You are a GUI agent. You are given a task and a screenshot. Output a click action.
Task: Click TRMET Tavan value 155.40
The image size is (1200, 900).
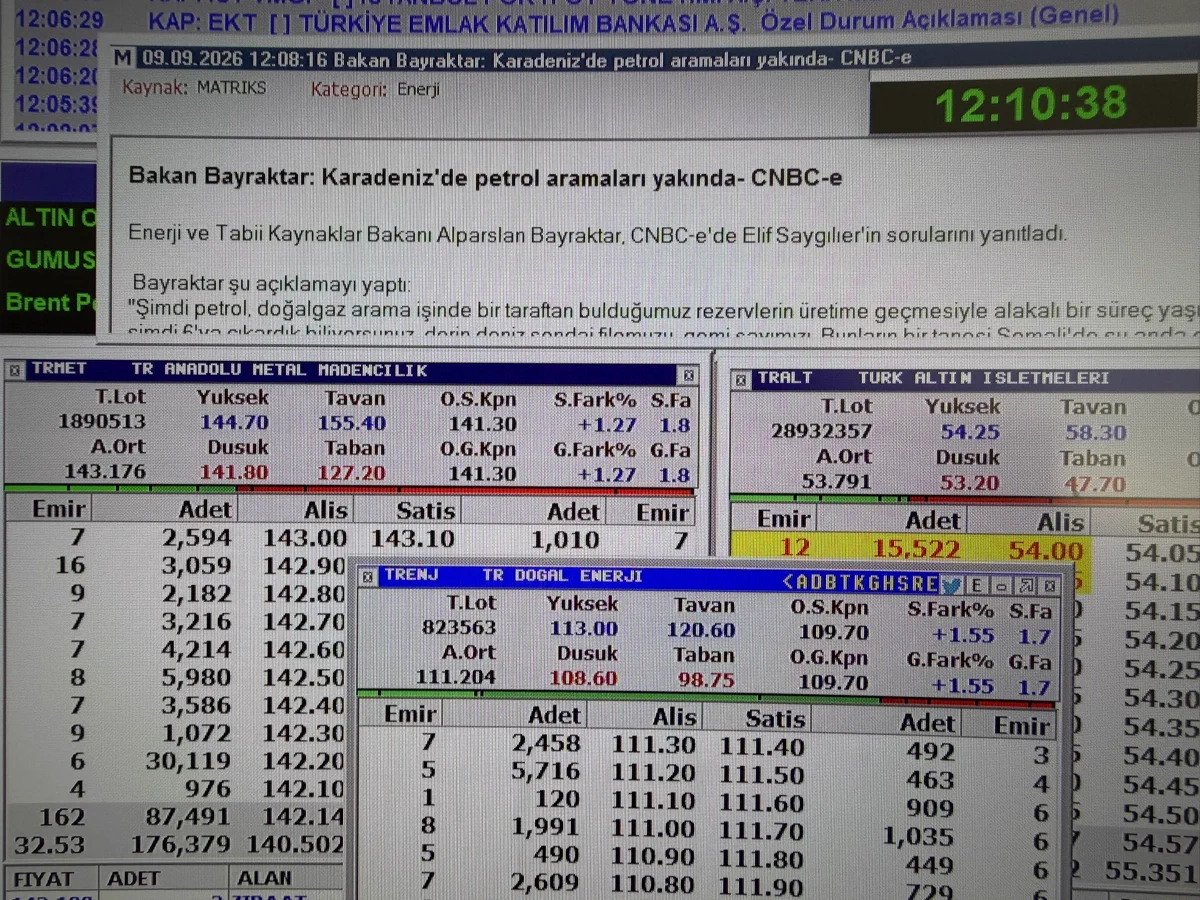(x=352, y=422)
